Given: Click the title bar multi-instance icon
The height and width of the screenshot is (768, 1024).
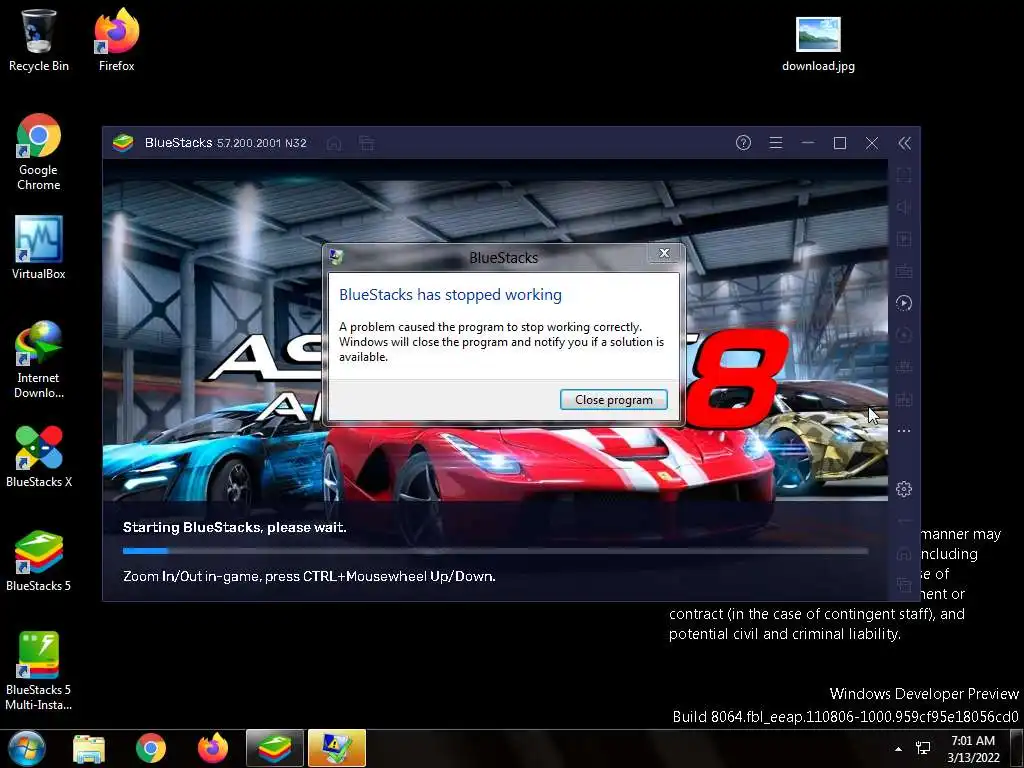Looking at the screenshot, I should [366, 143].
